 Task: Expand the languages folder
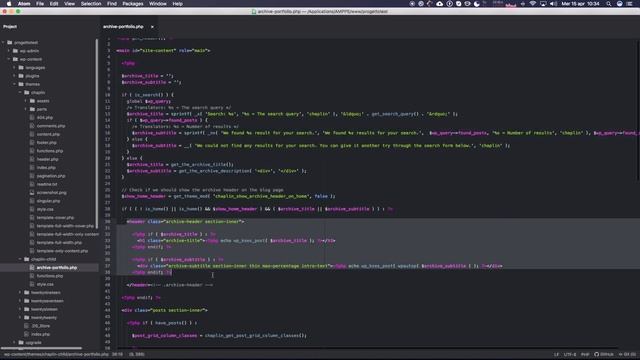point(14,68)
